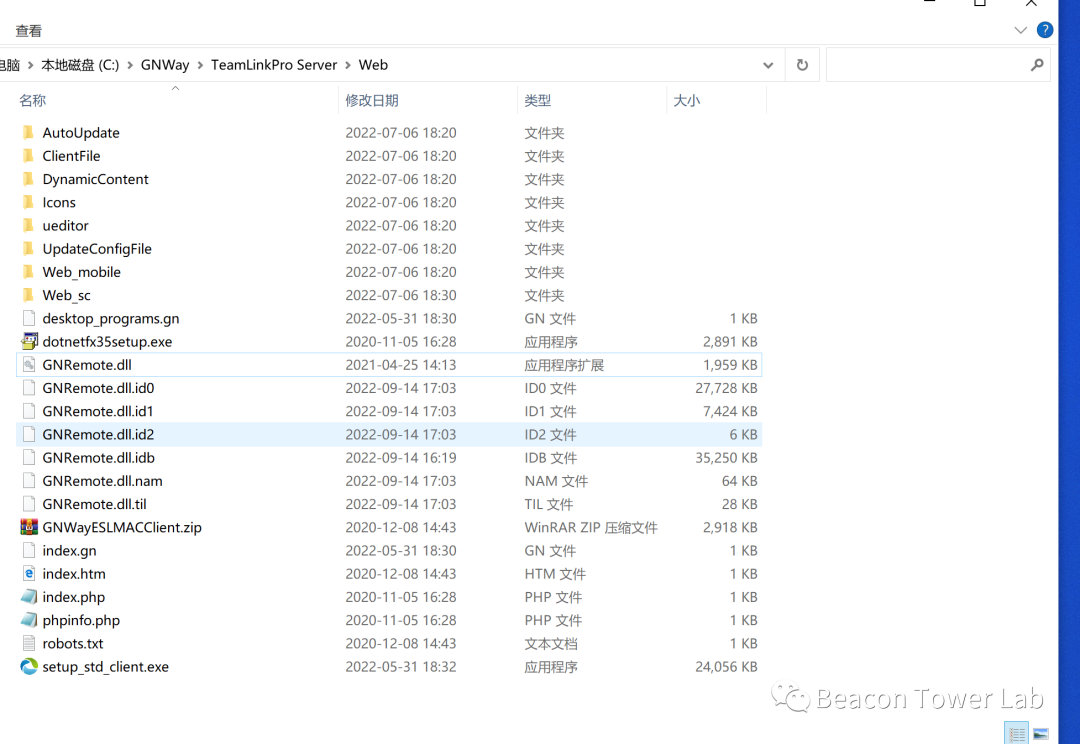Expand the address bar history dropdown
The height and width of the screenshot is (744, 1080).
click(x=768, y=65)
